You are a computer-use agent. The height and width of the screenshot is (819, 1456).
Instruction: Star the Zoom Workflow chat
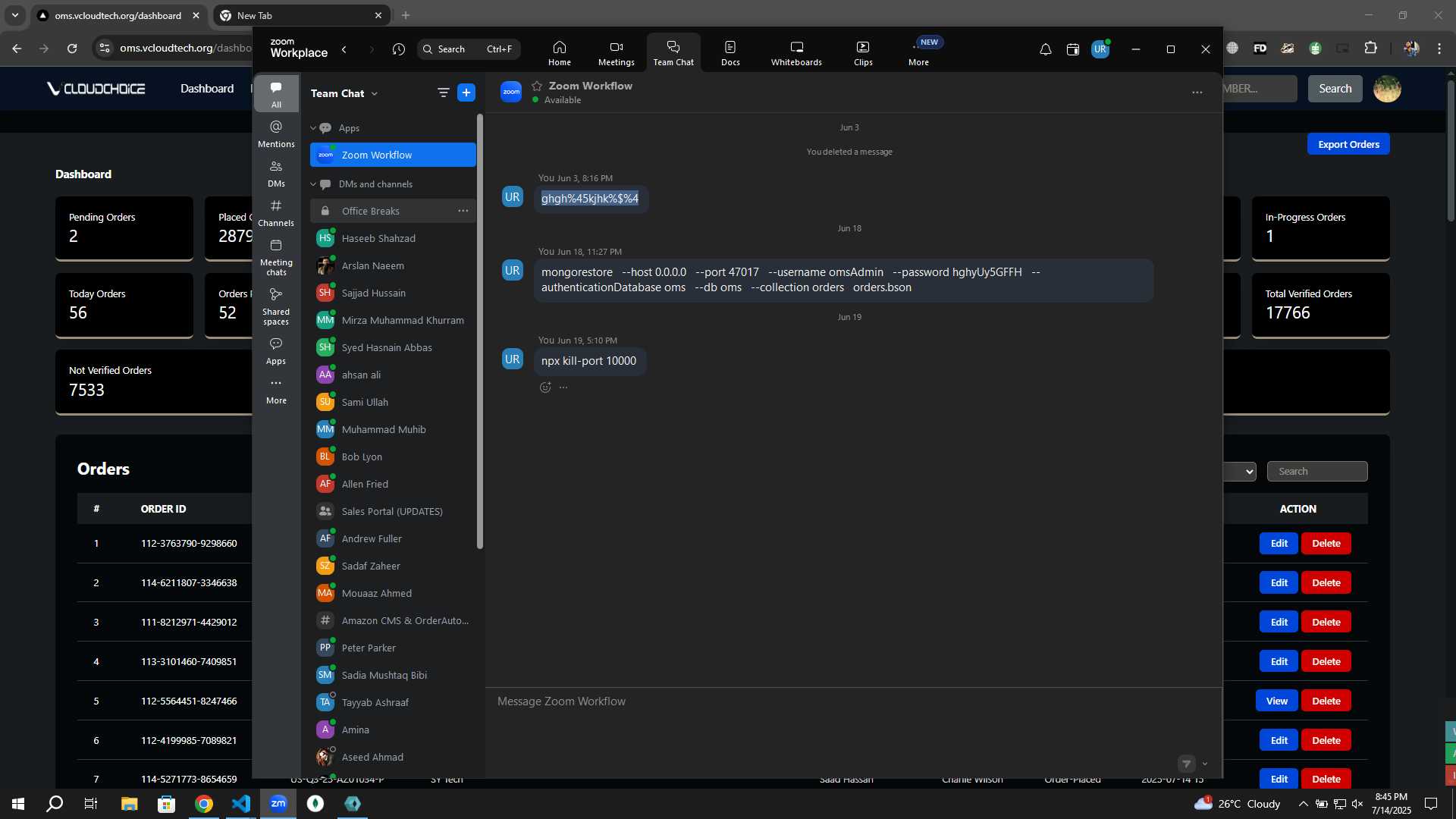[537, 86]
